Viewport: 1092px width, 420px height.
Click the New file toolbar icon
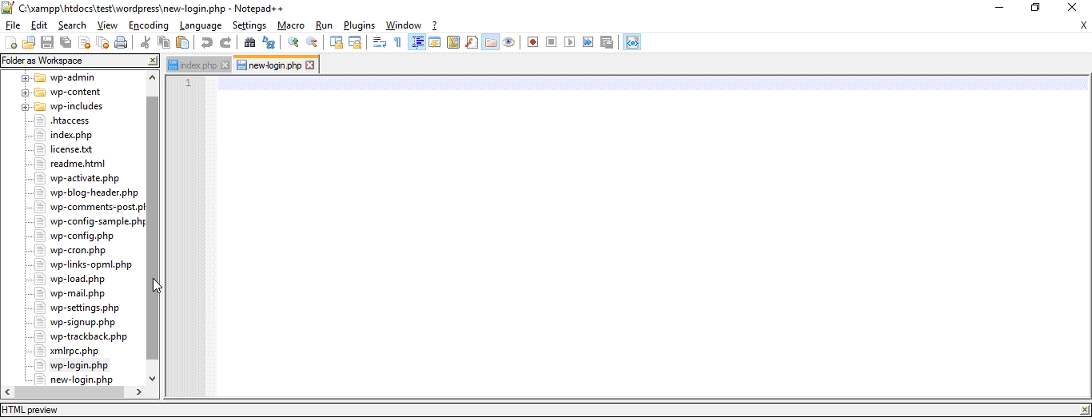click(x=11, y=43)
